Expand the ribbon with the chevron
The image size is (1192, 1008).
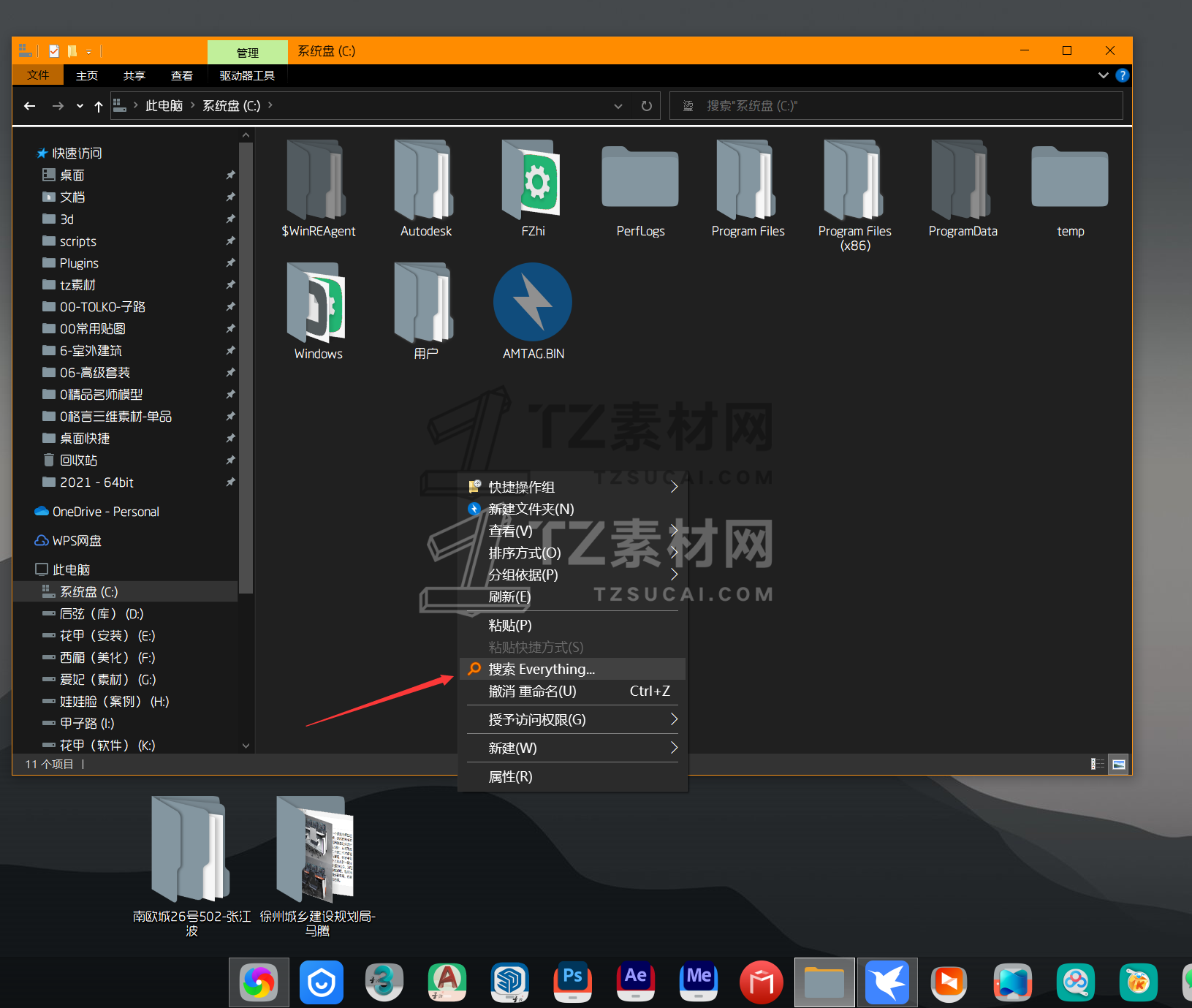(1104, 75)
